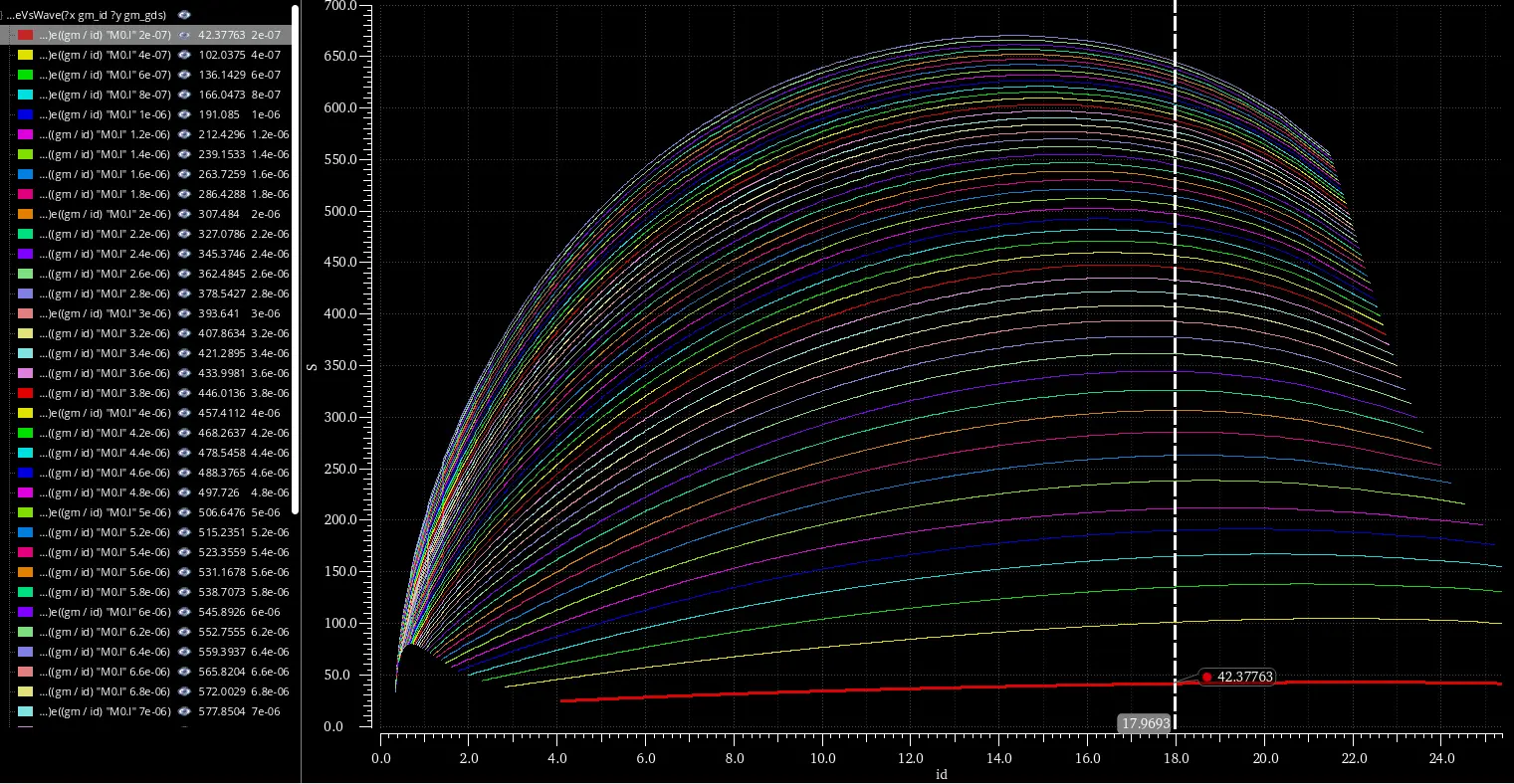Toggle visibility eye of the 1.4e-06 trace

[184, 154]
